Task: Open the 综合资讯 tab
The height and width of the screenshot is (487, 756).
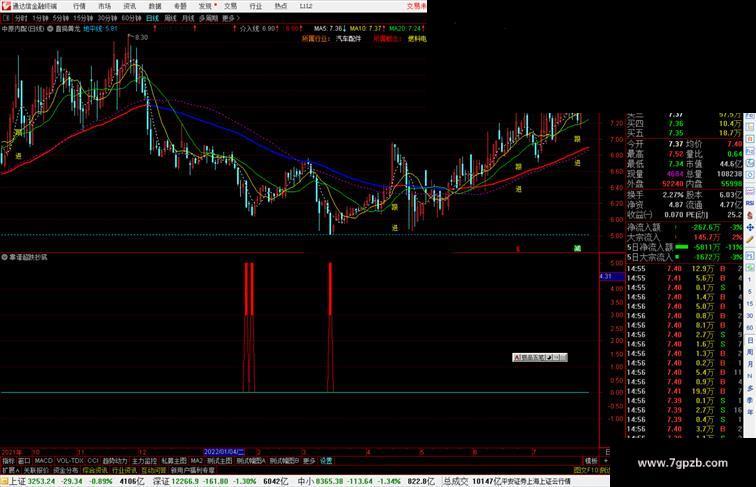Action: [95, 470]
